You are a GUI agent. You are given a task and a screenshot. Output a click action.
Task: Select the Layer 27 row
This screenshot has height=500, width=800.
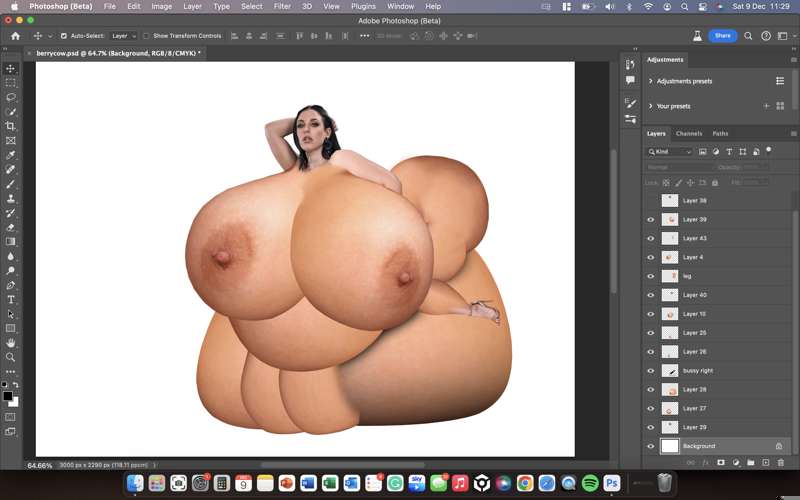click(x=719, y=408)
